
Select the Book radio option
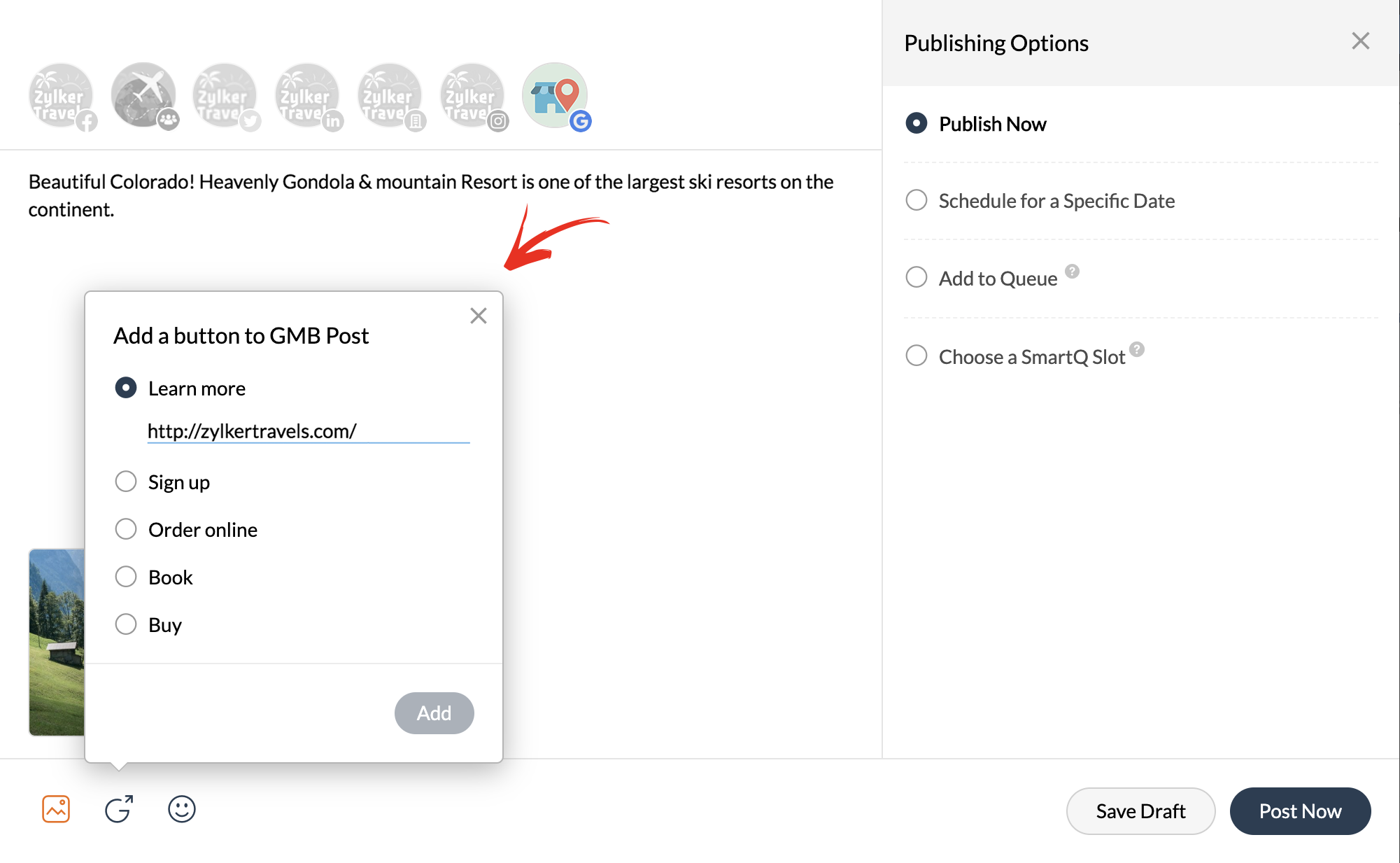[126, 577]
